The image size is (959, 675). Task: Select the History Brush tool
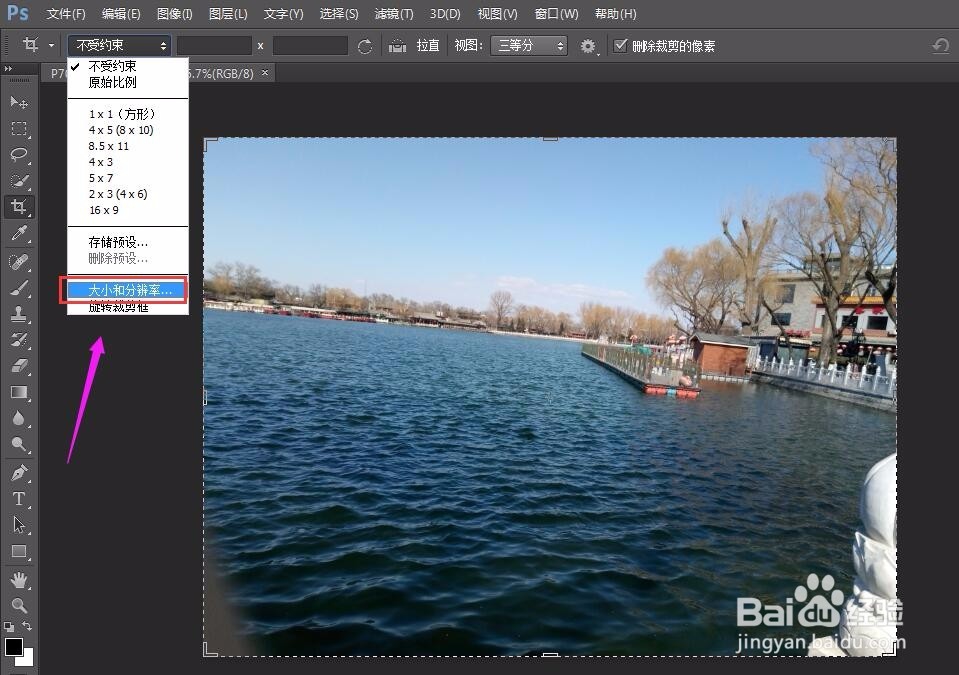[19, 340]
